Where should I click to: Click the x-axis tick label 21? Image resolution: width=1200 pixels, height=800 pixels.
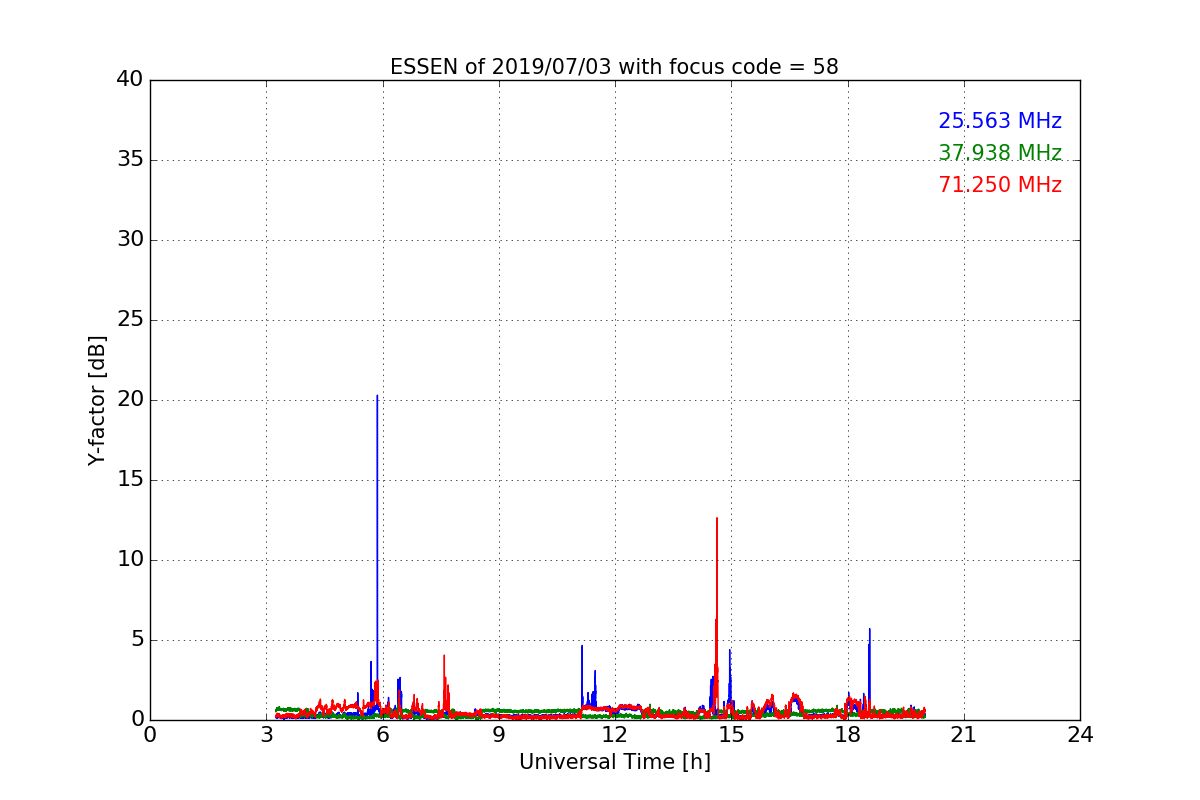[964, 735]
